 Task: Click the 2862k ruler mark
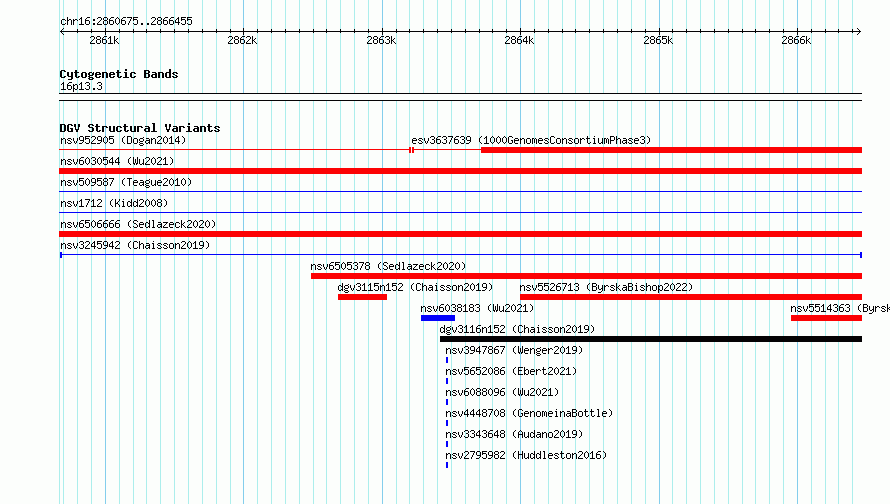point(242,40)
